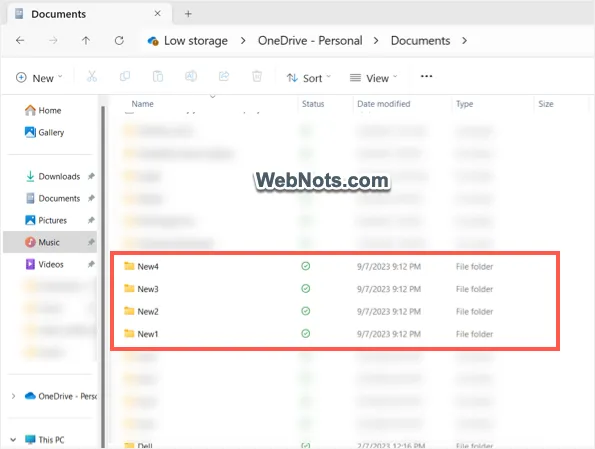Click the sync status checkmark for New3
Screen dimensions: 595x449
click(305, 289)
